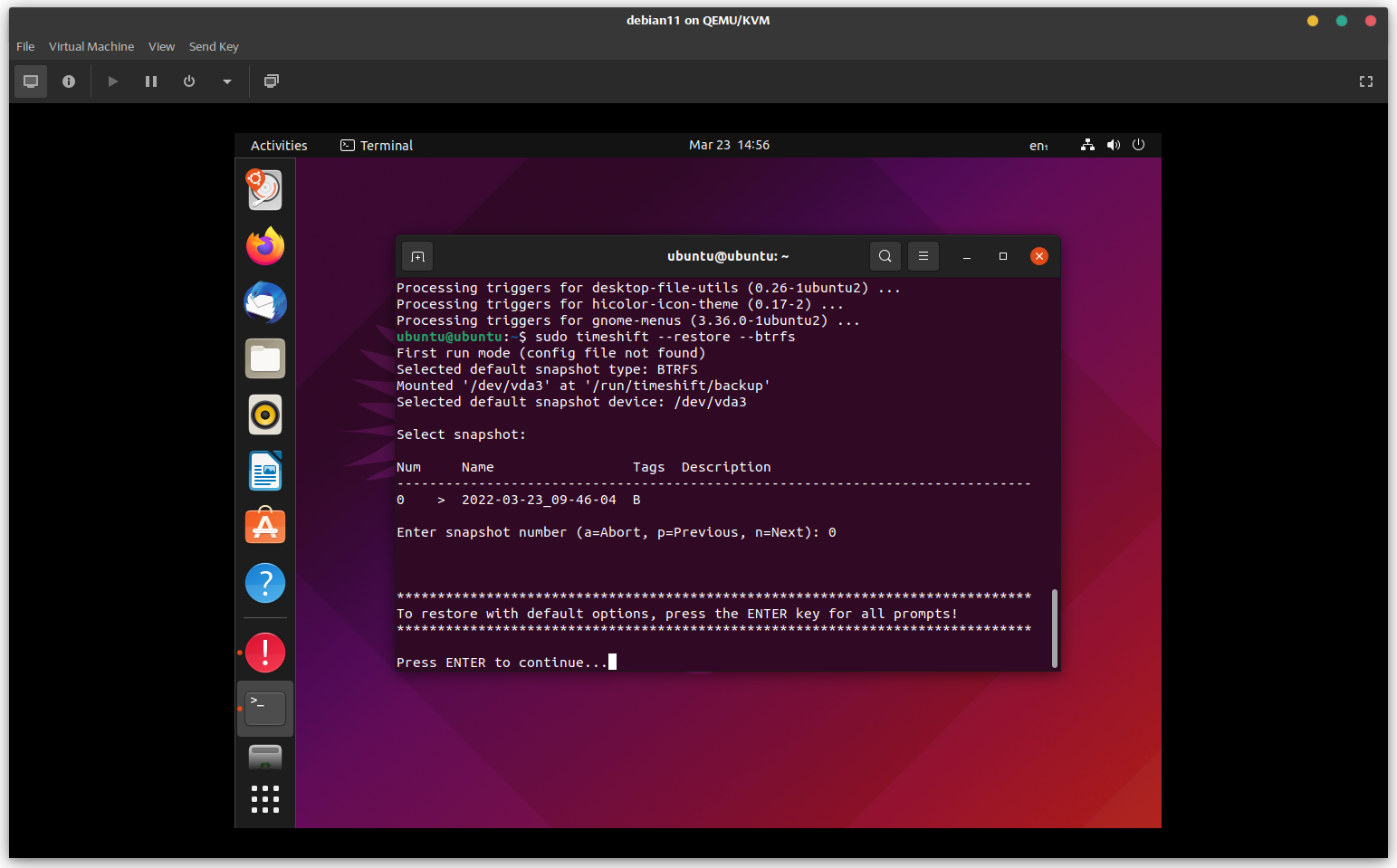Open the Send Key menu
The width and height of the screenshot is (1397, 868).
pyautogui.click(x=214, y=46)
